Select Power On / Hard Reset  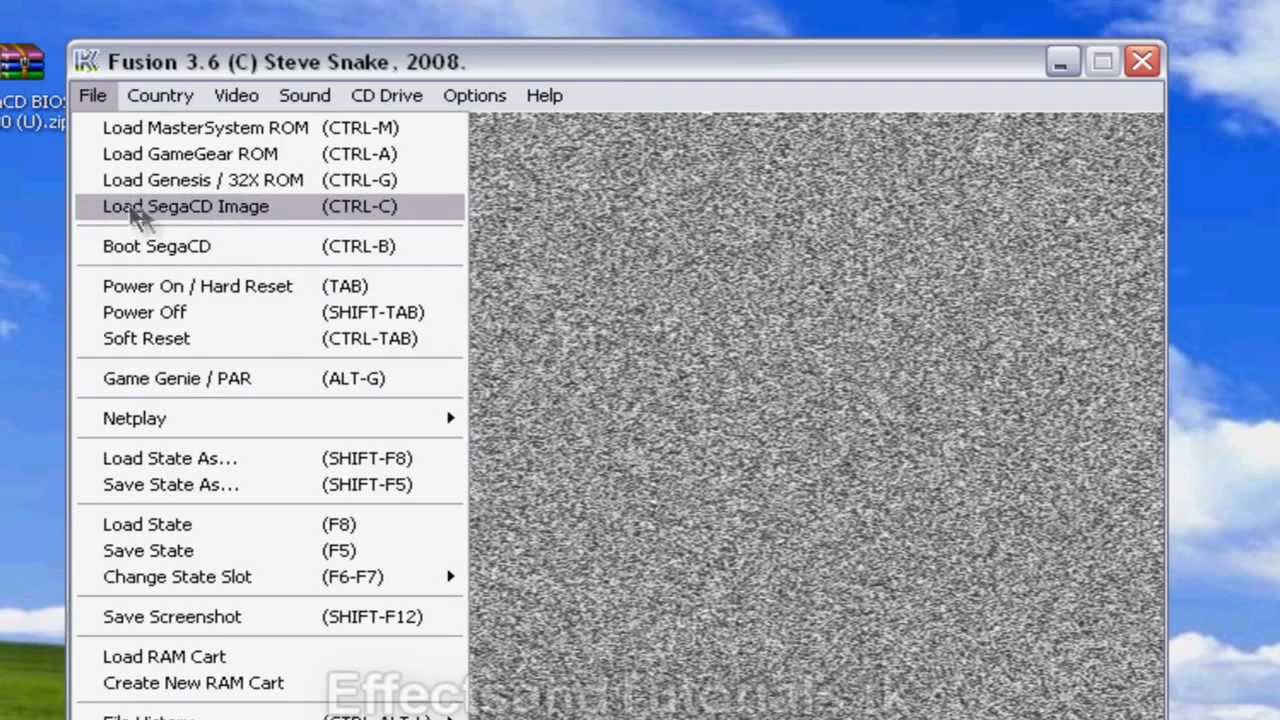click(270, 286)
